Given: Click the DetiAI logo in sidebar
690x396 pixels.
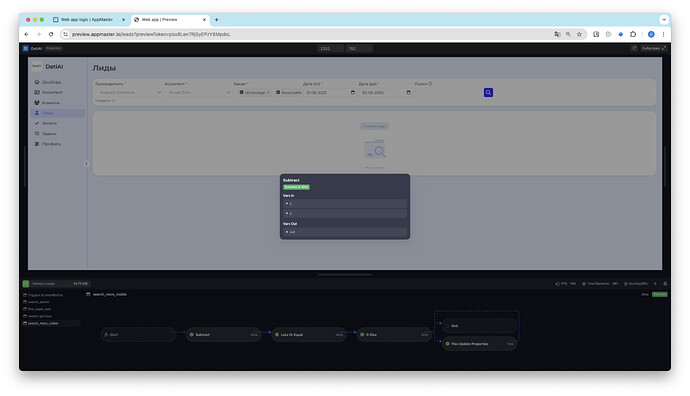Looking at the screenshot, I should [37, 66].
